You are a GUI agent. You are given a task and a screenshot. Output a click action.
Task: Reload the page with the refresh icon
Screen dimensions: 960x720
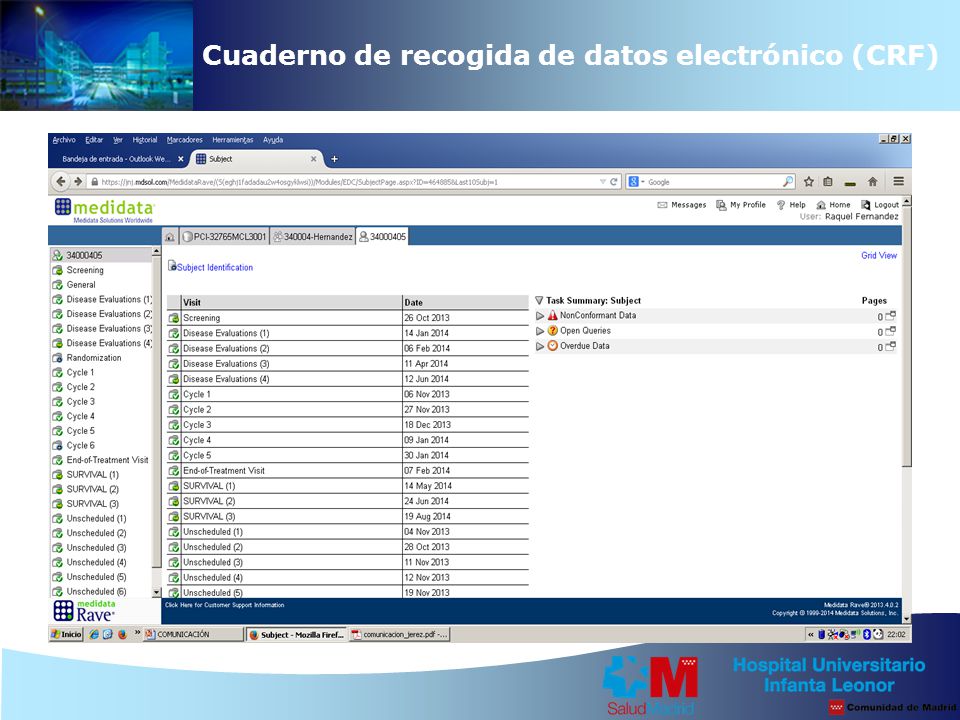point(613,182)
